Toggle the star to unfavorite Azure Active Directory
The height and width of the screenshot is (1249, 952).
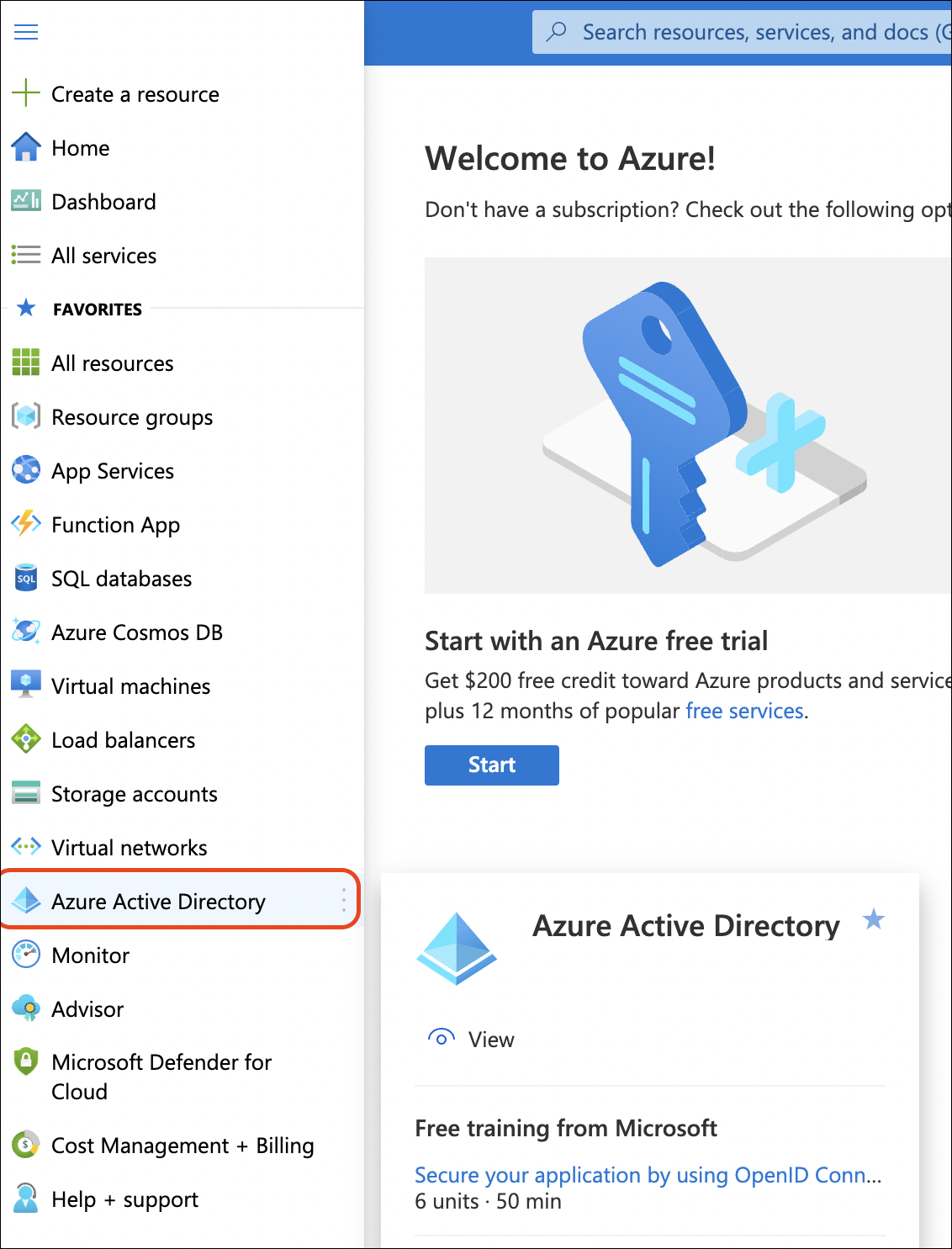click(x=874, y=921)
